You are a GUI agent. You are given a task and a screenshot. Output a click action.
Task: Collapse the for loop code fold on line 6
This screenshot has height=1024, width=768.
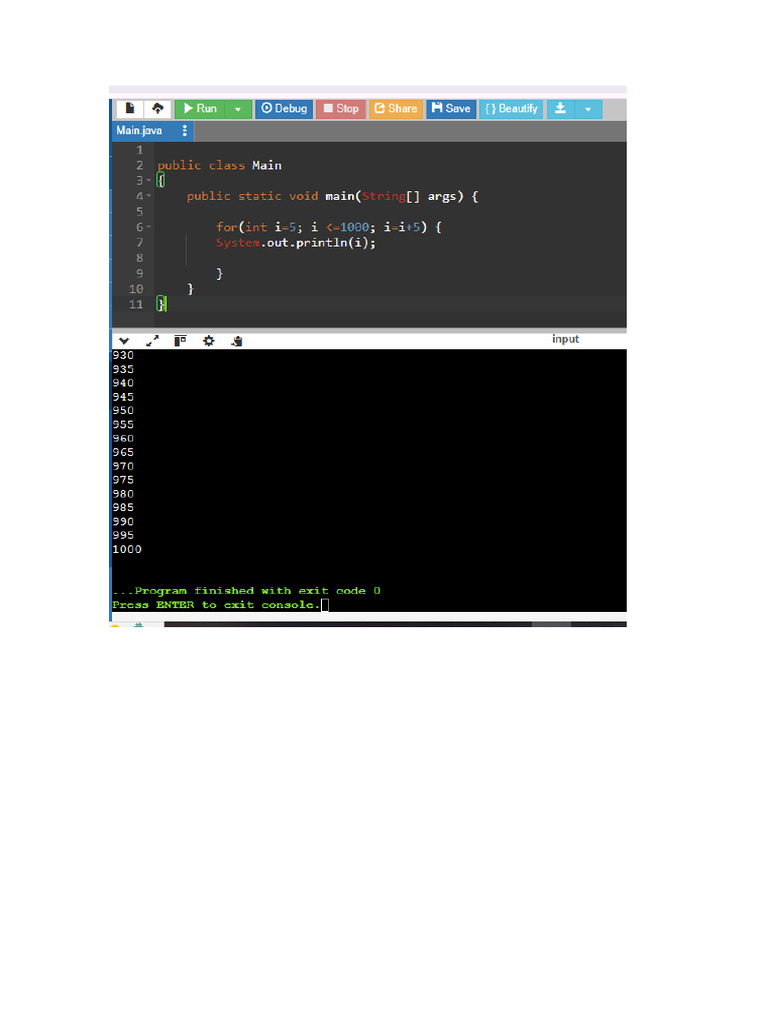pyautogui.click(x=149, y=227)
